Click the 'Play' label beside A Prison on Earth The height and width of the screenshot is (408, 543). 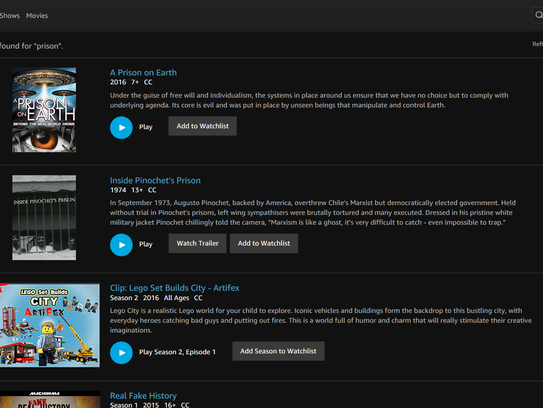146,127
